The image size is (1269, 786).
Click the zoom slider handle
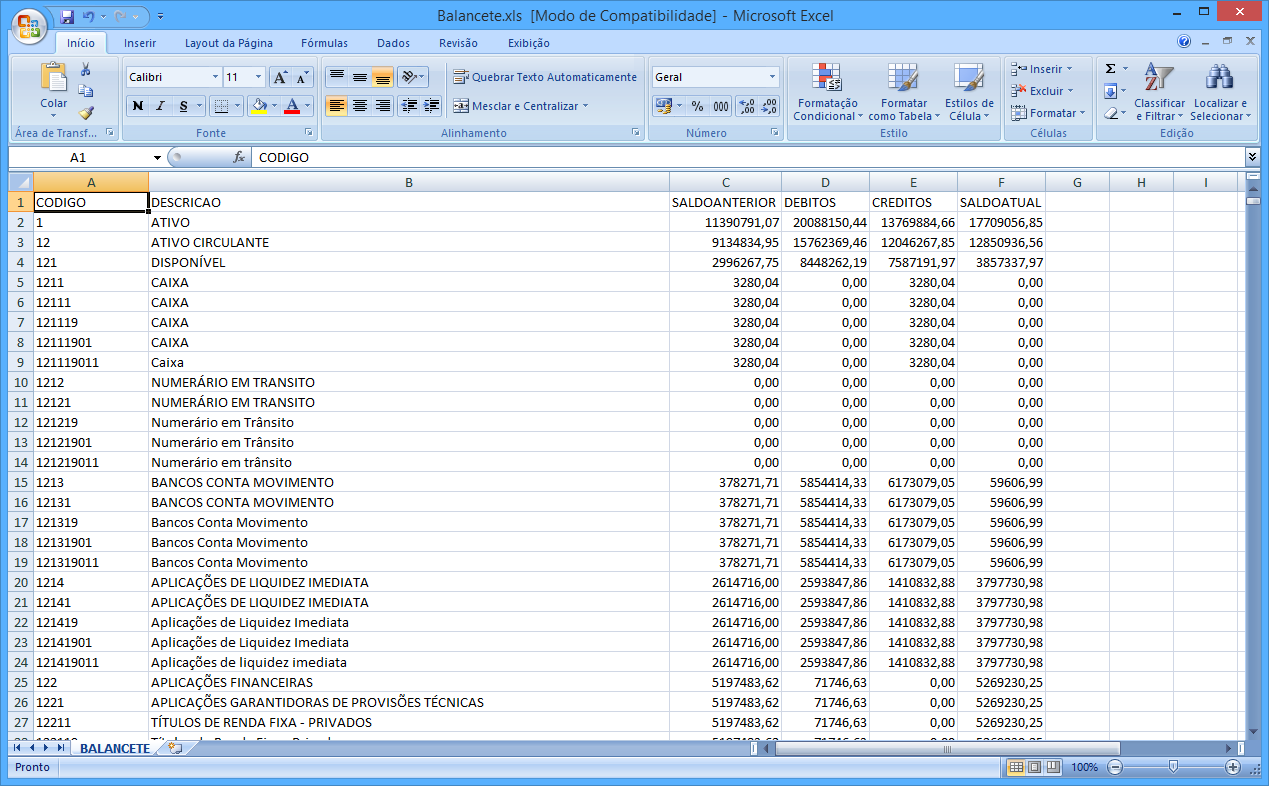tap(1173, 767)
